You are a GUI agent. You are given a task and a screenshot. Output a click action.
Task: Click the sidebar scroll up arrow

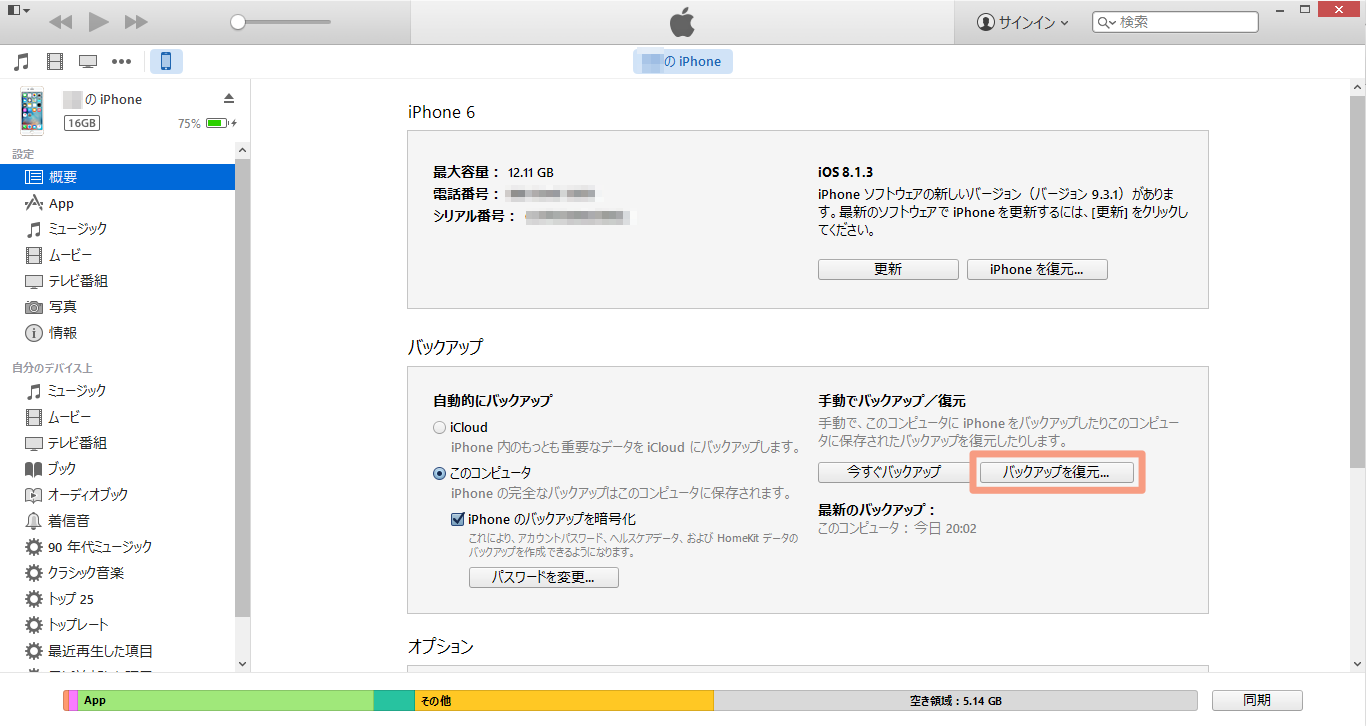point(242,149)
